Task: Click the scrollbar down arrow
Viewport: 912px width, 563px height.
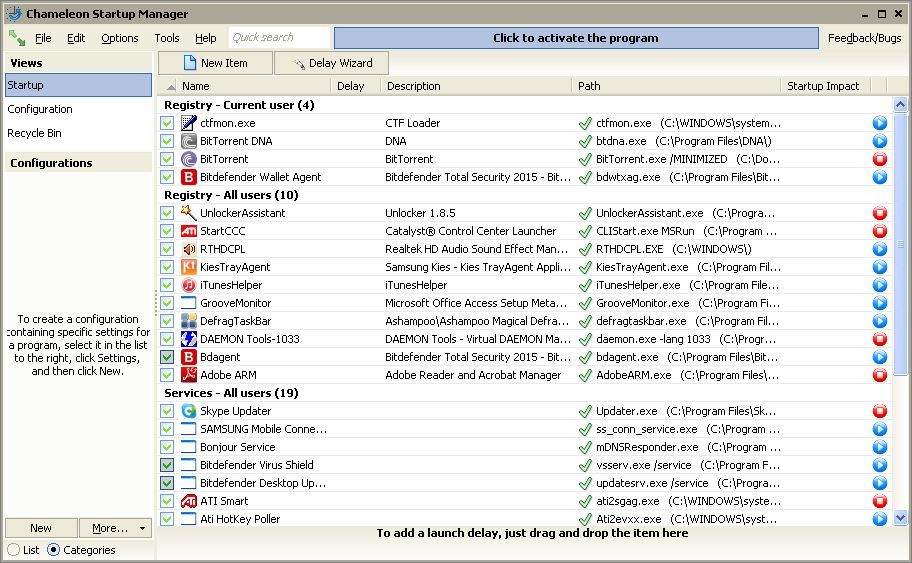Action: coord(900,517)
